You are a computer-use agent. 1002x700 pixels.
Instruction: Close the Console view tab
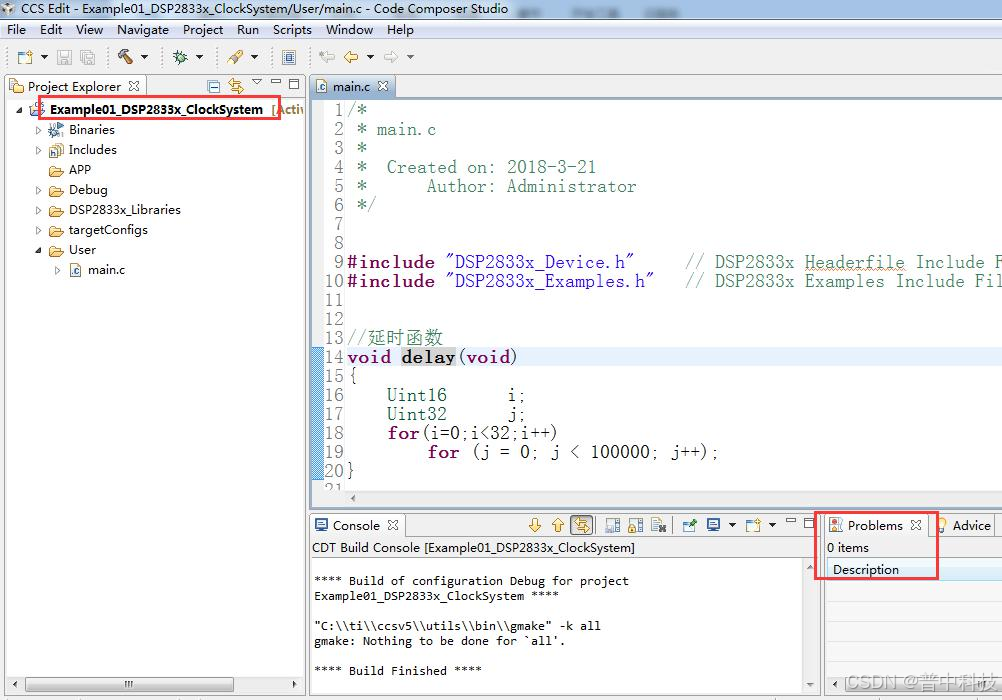(x=393, y=525)
